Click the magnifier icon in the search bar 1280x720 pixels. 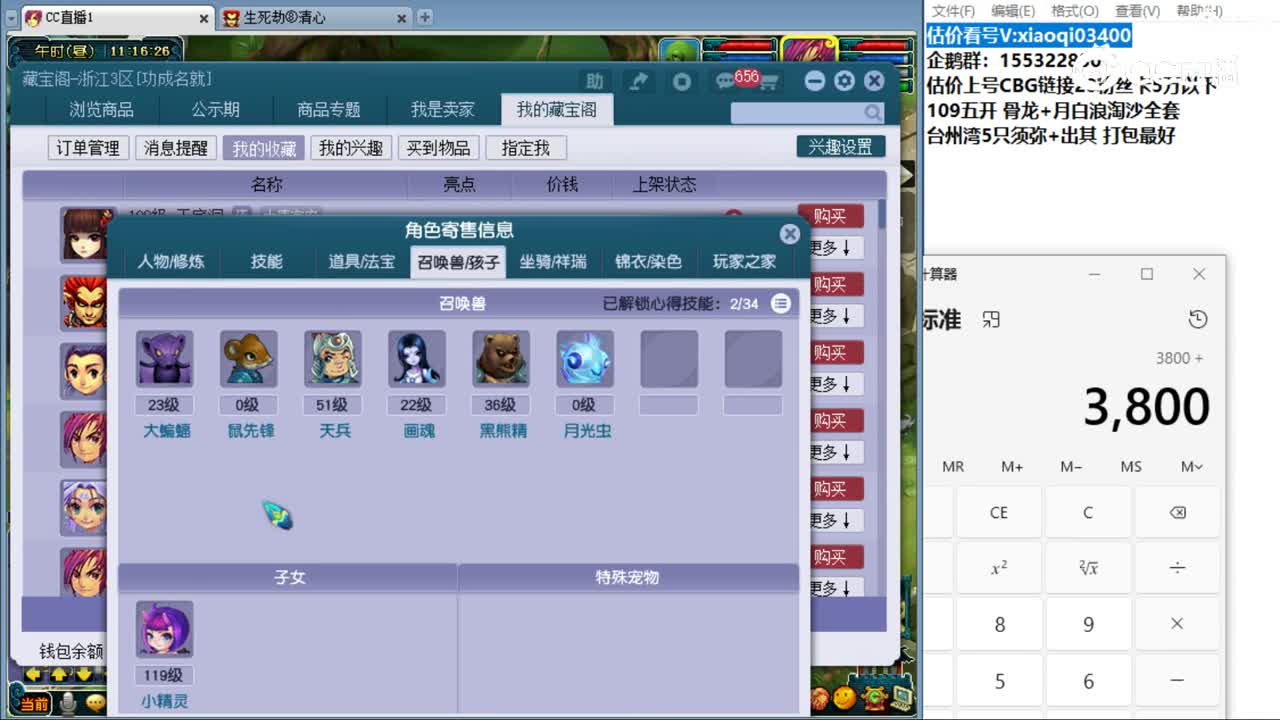pyautogui.click(x=874, y=113)
